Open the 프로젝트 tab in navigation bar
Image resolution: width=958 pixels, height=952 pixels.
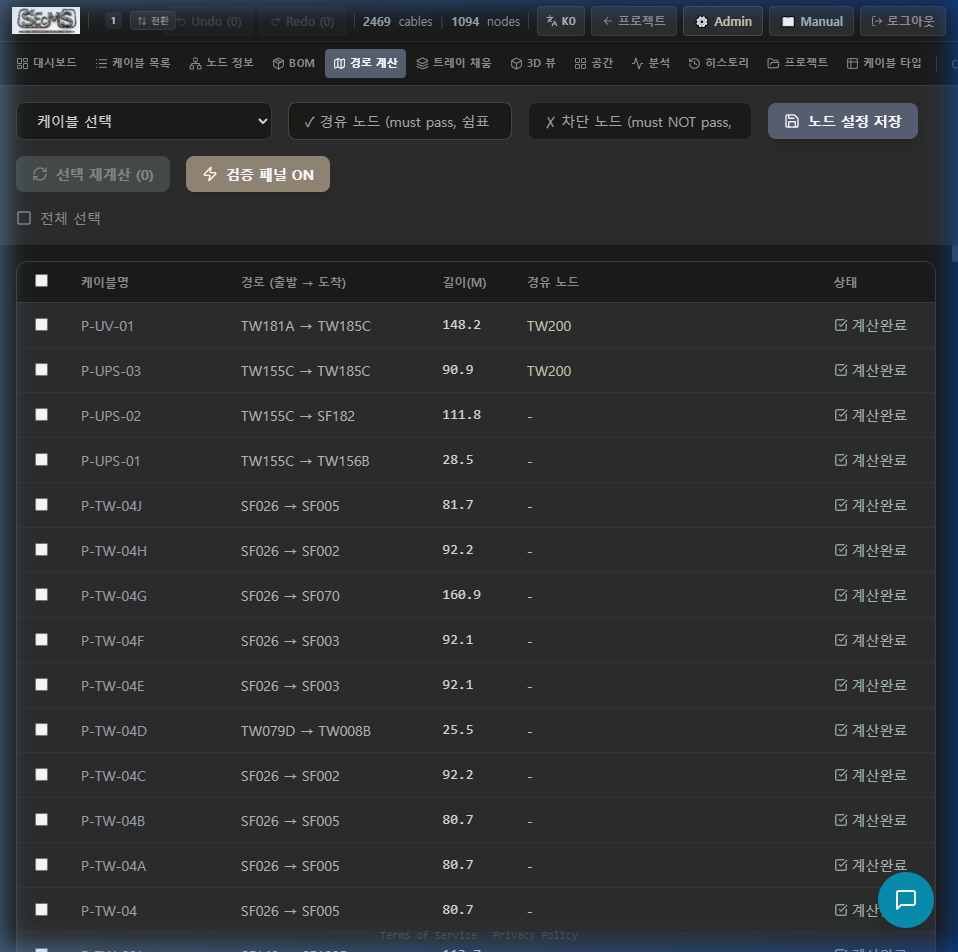[797, 63]
